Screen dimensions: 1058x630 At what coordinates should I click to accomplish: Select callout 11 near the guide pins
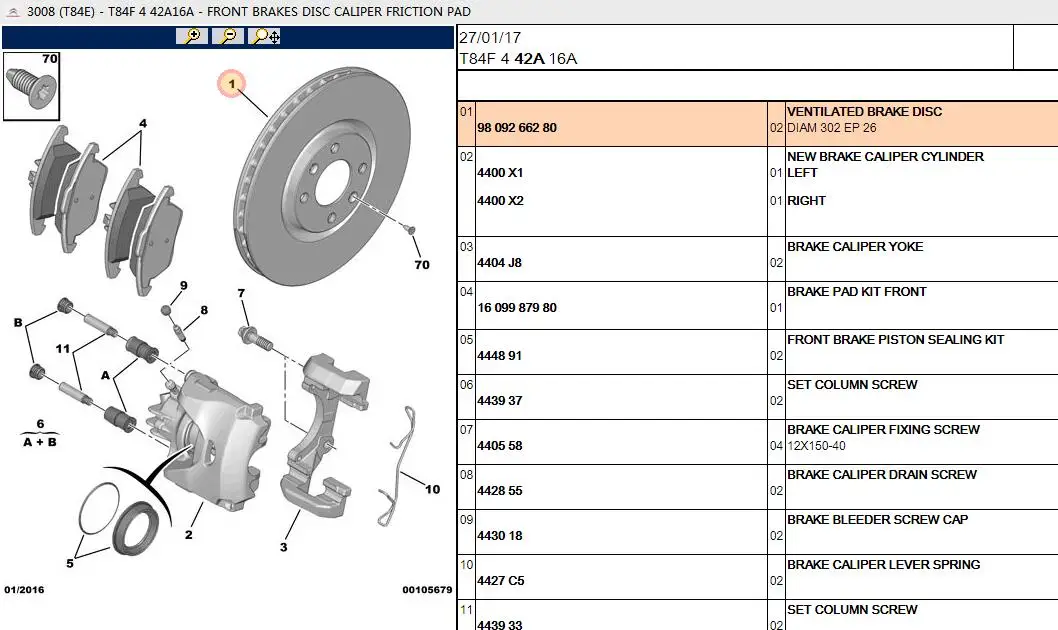(63, 348)
